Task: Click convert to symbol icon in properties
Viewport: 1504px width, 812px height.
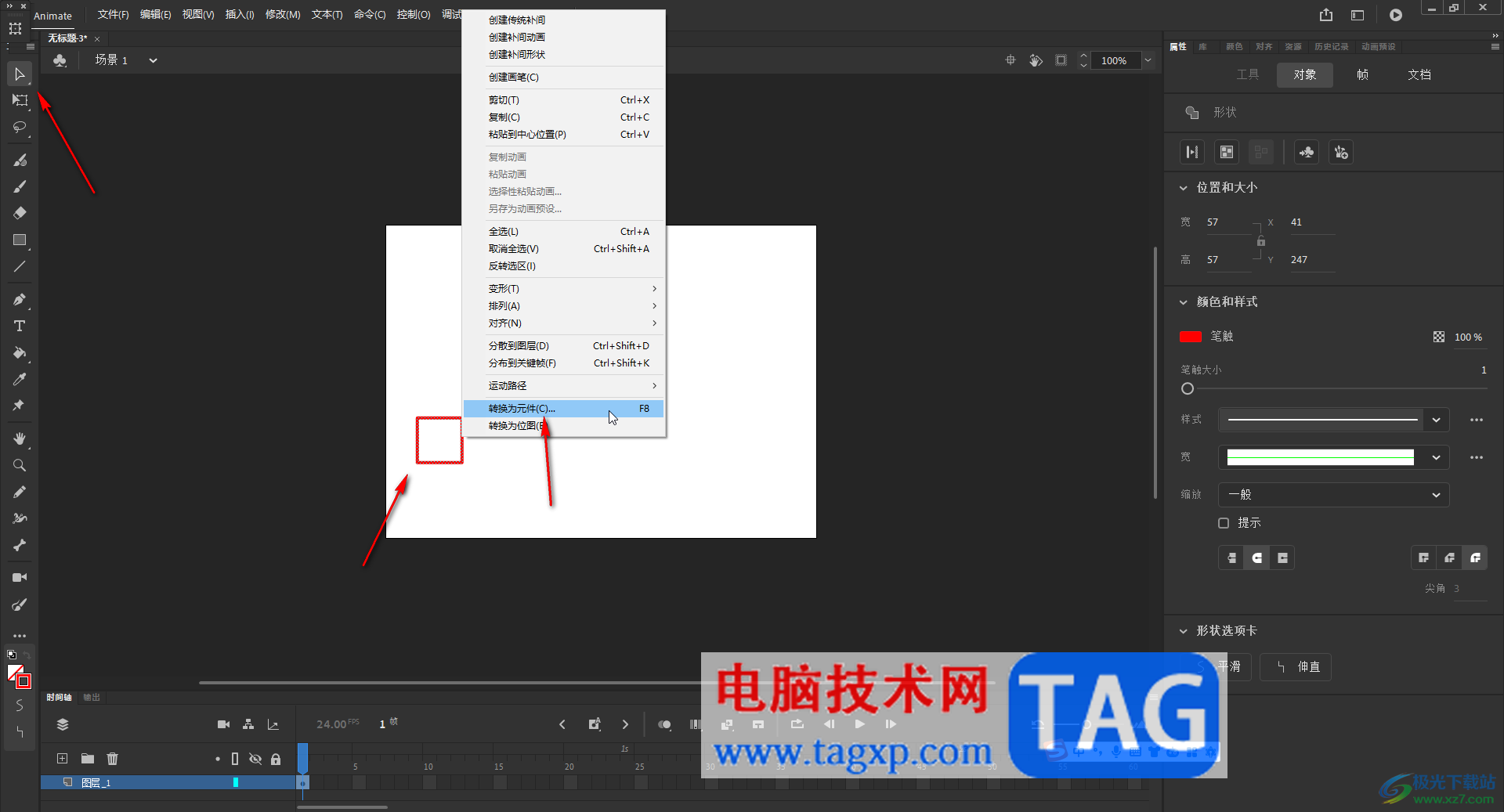Action: coord(1307,152)
